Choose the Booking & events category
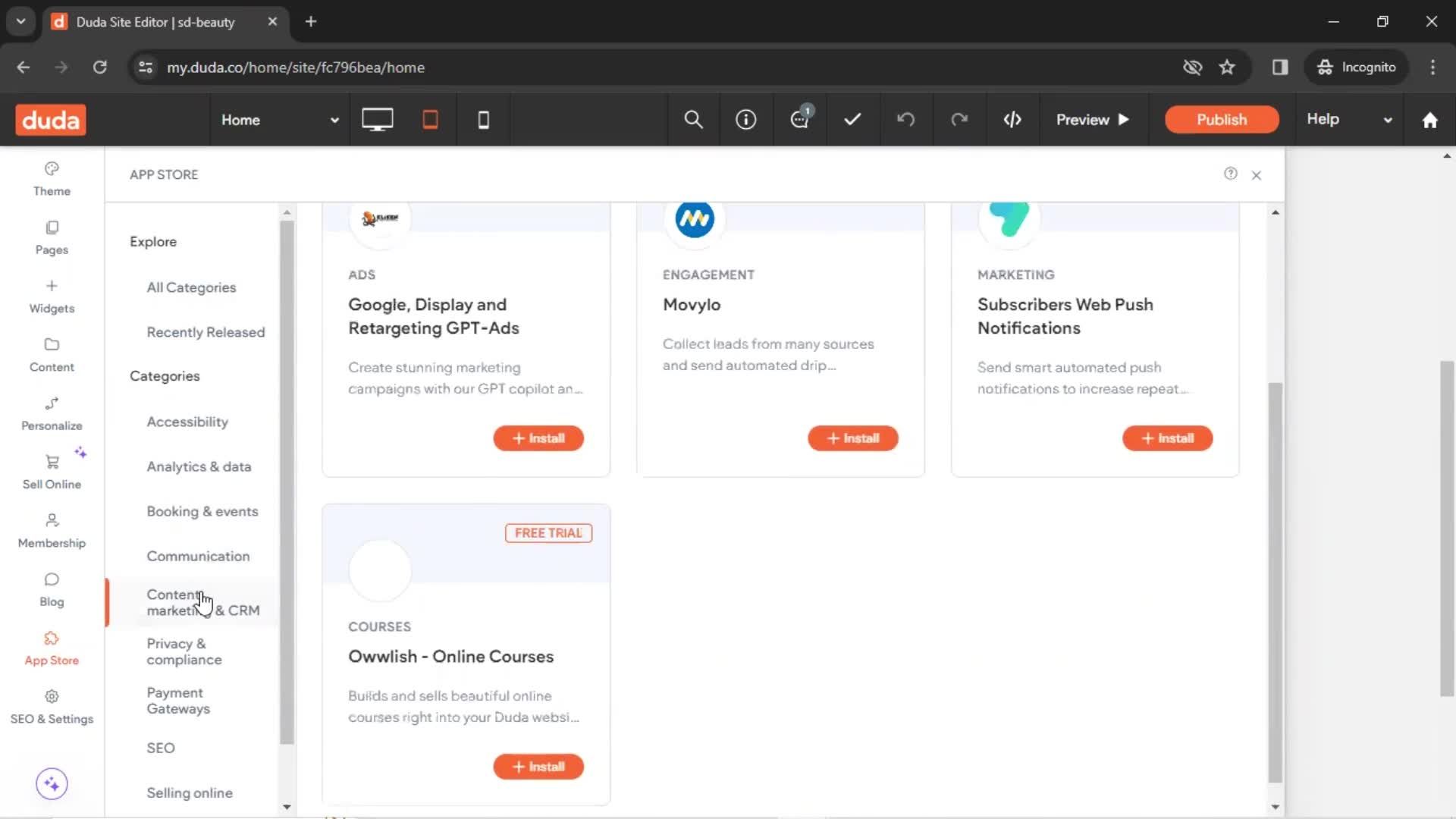1456x819 pixels. (x=202, y=511)
